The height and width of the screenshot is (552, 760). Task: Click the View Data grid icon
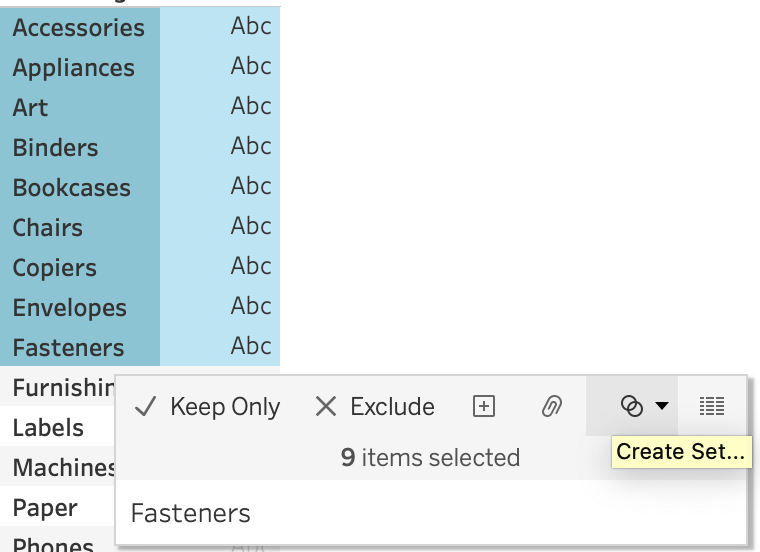click(712, 406)
